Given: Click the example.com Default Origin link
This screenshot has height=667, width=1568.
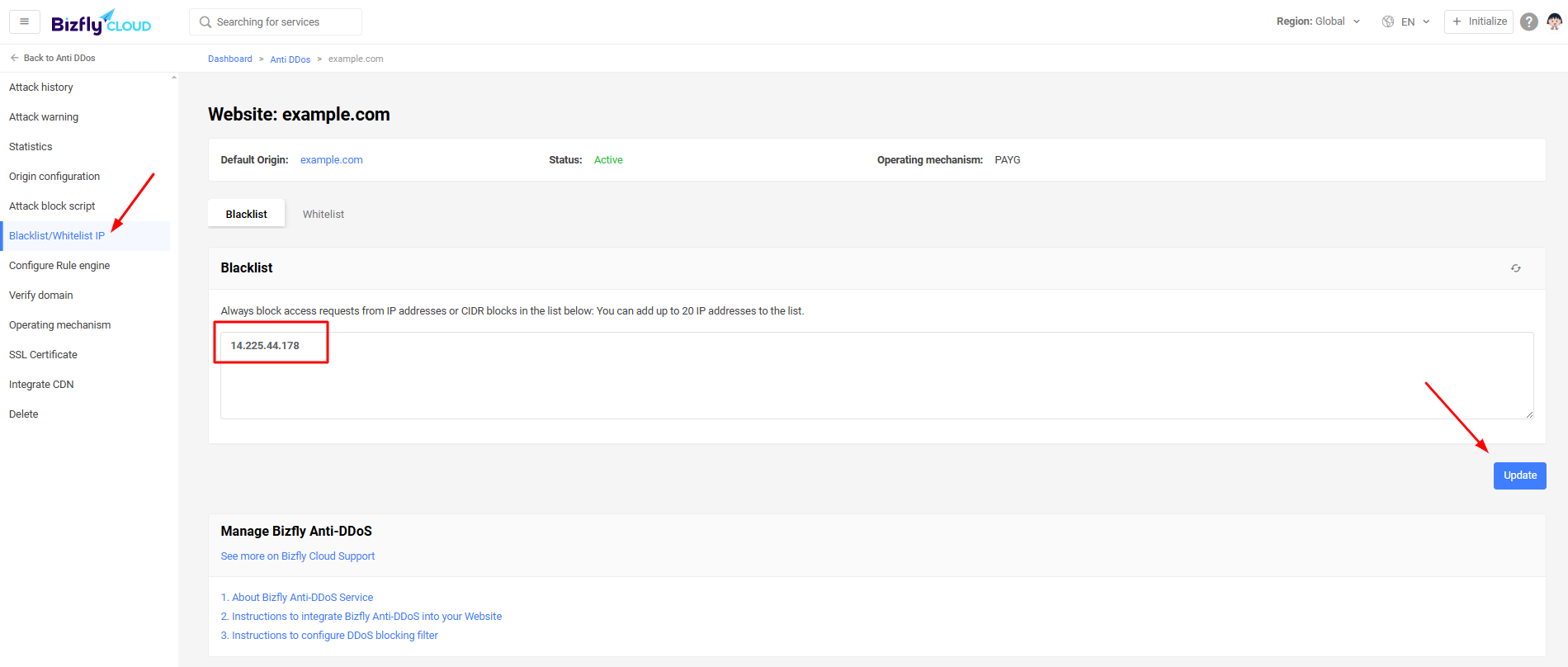Looking at the screenshot, I should (x=332, y=160).
